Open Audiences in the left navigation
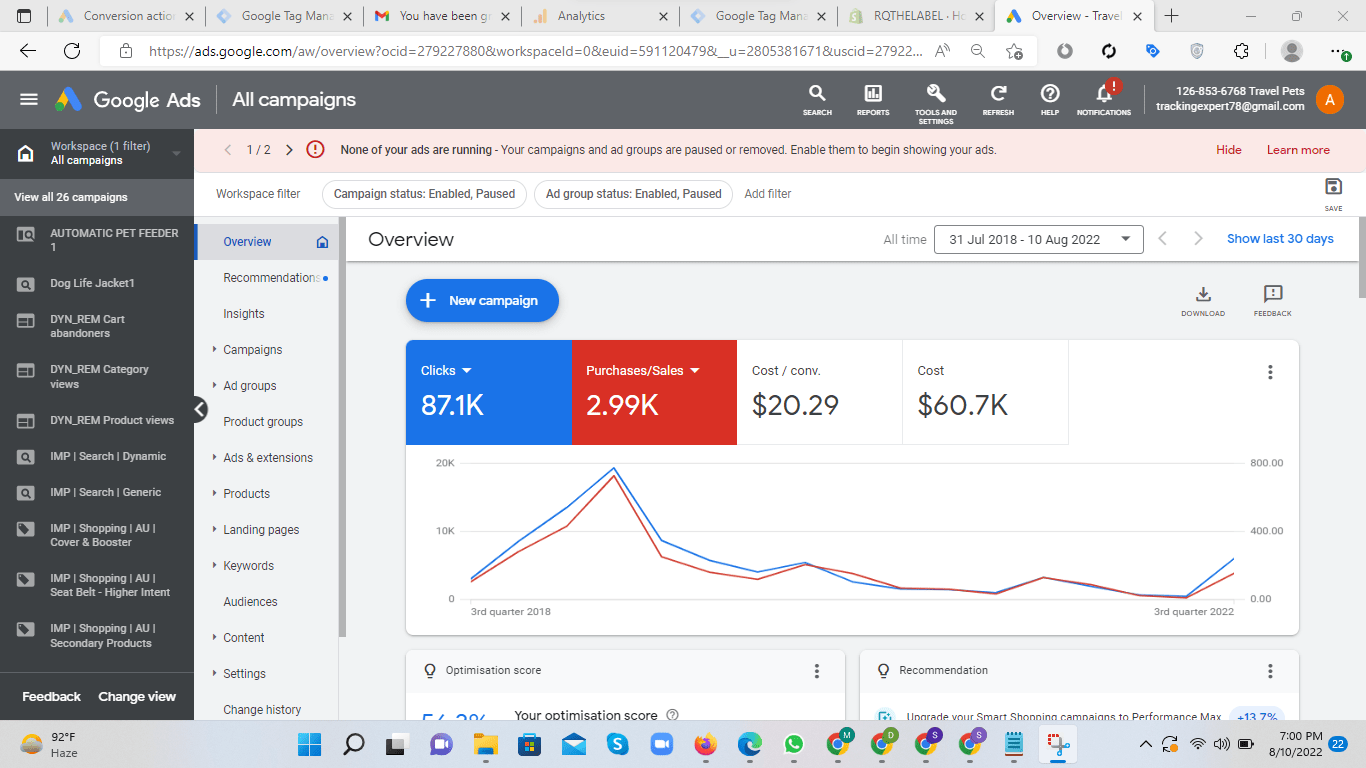The image size is (1366, 768). [x=250, y=602]
